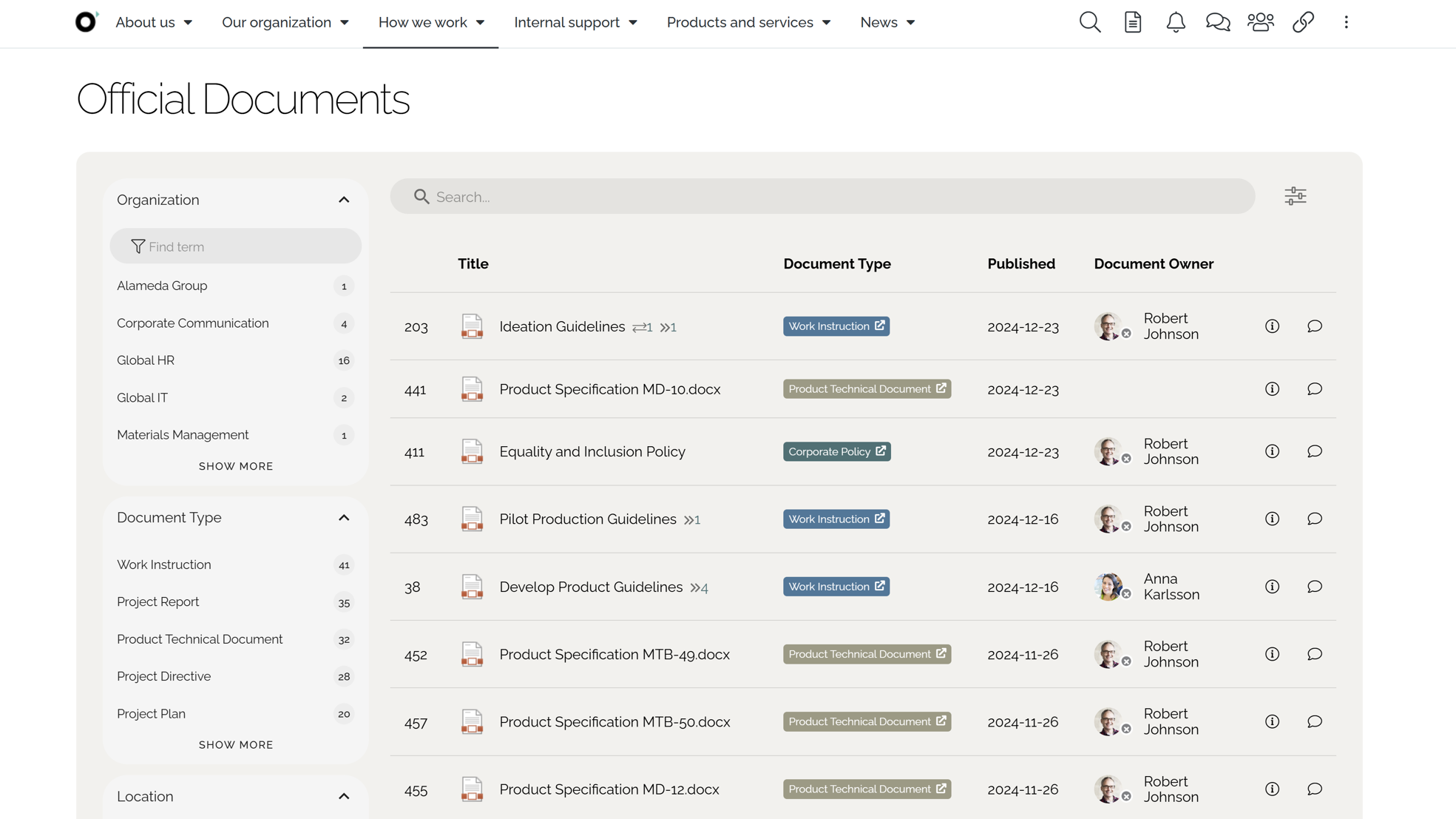Open the Products and services dropdown menu

pyautogui.click(x=748, y=22)
